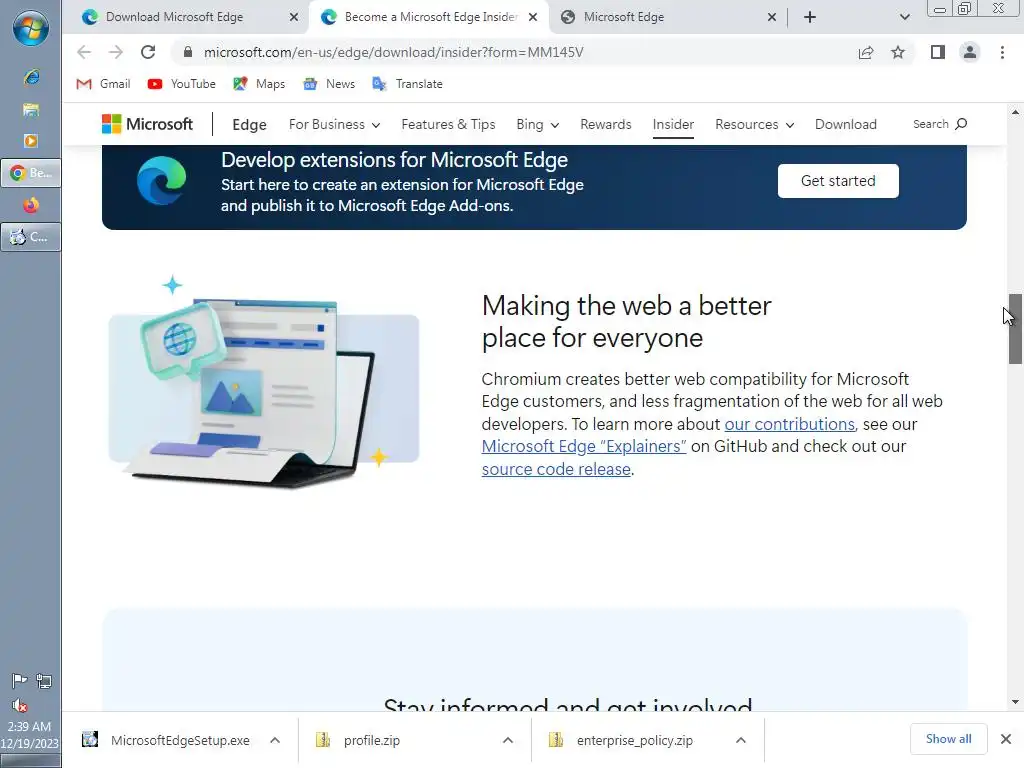The width and height of the screenshot is (1024, 768).
Task: Follow the our contributions link
Action: pos(789,424)
